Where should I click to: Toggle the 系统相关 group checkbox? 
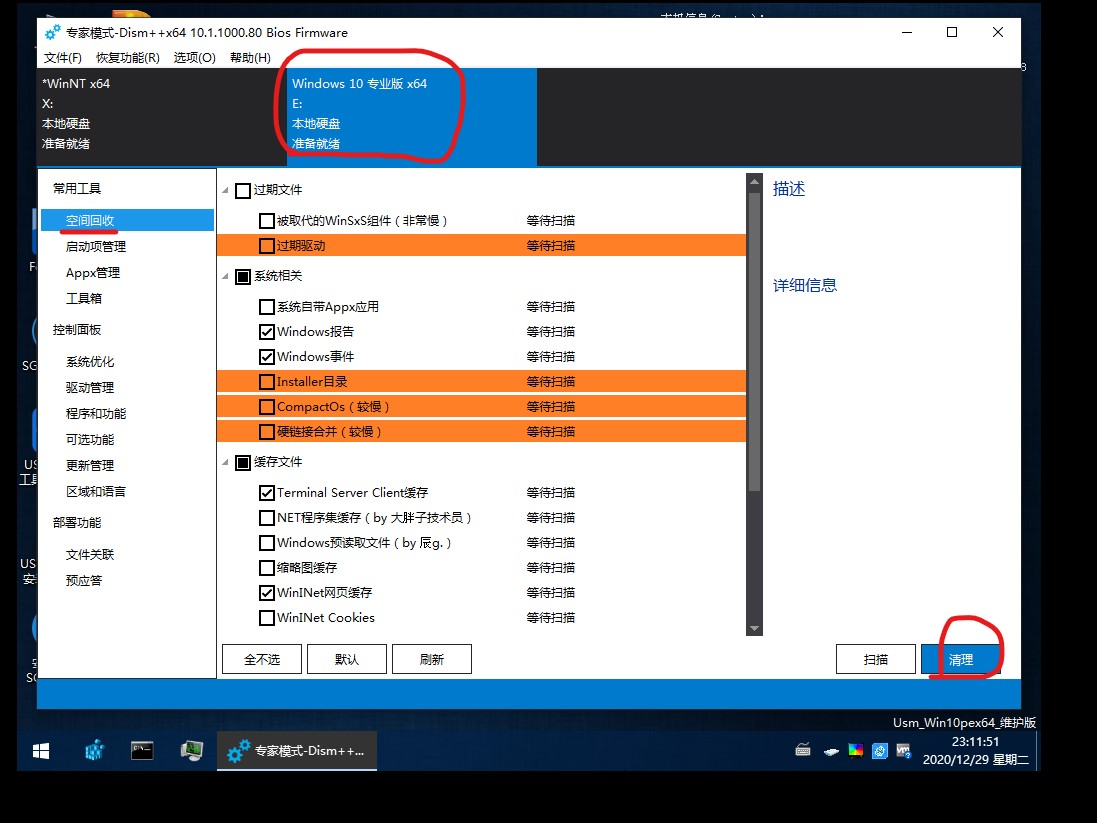(243, 276)
